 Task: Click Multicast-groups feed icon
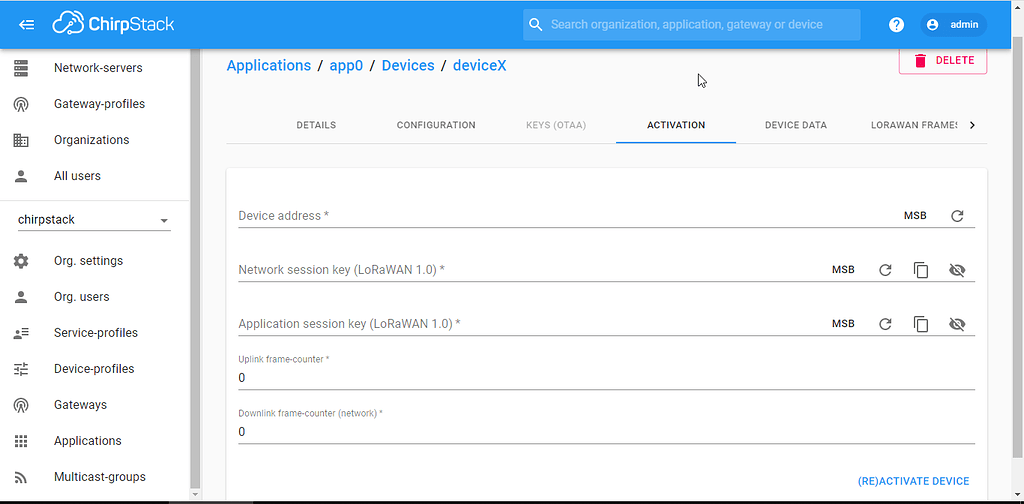point(21,477)
